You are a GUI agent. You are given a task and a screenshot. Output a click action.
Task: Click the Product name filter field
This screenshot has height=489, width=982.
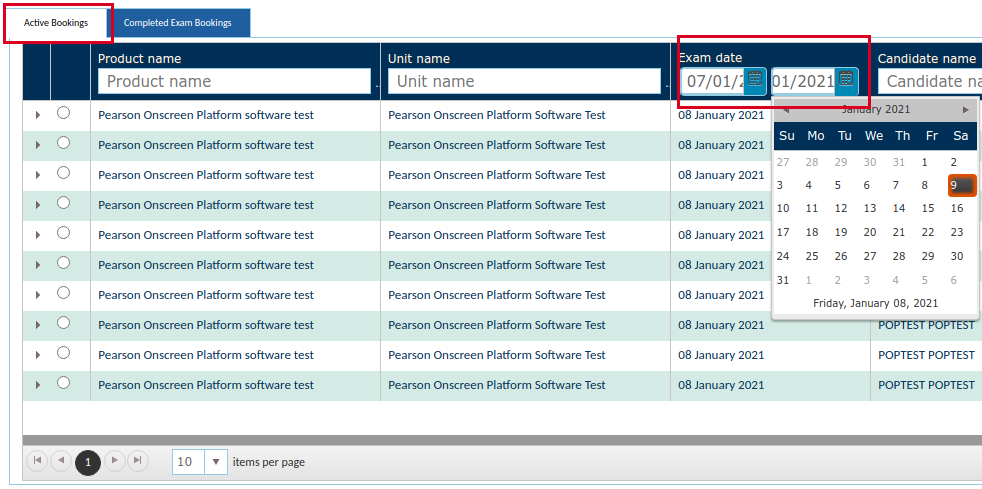point(234,81)
